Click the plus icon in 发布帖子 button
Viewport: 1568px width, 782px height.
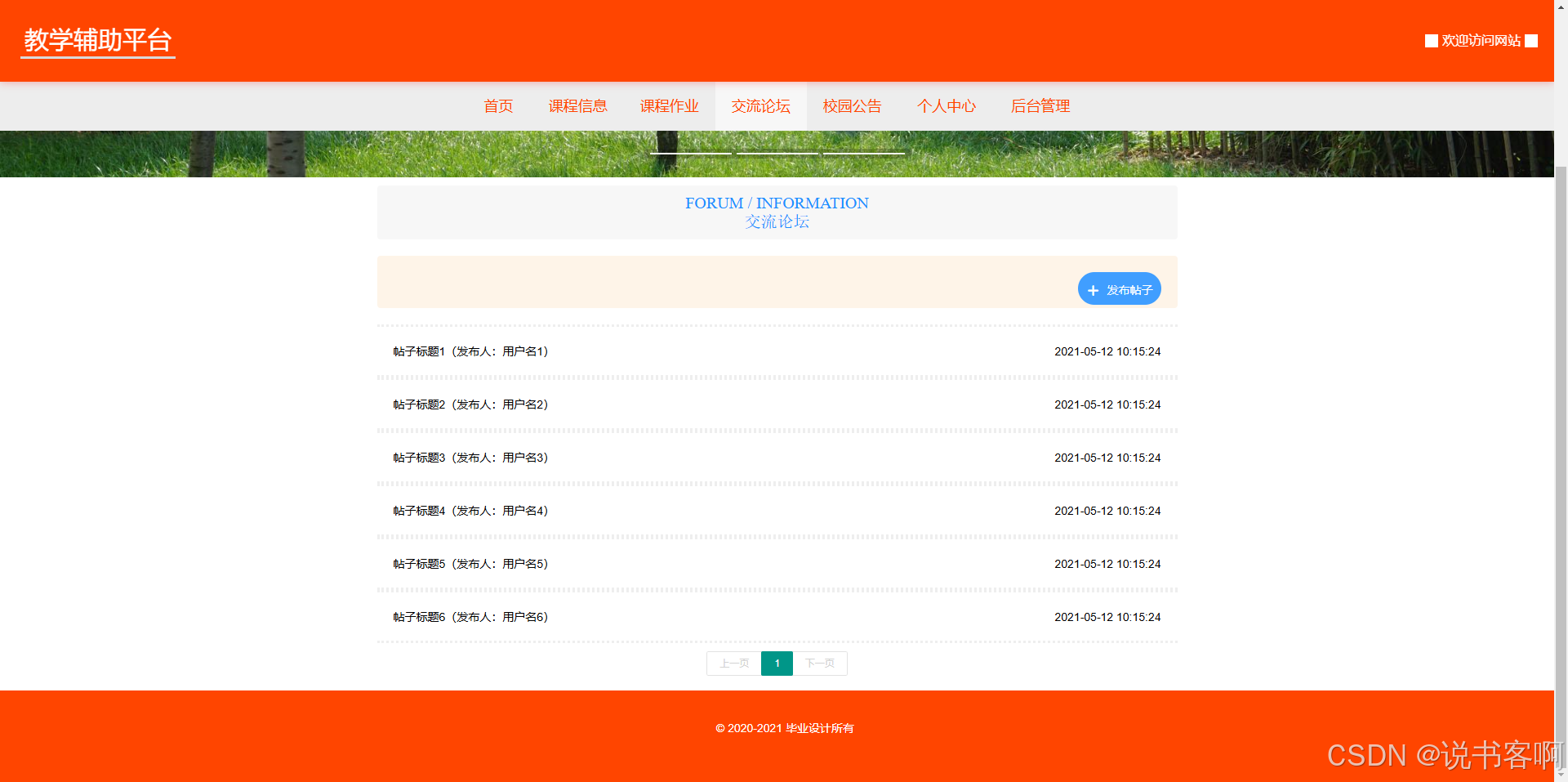pos(1093,290)
